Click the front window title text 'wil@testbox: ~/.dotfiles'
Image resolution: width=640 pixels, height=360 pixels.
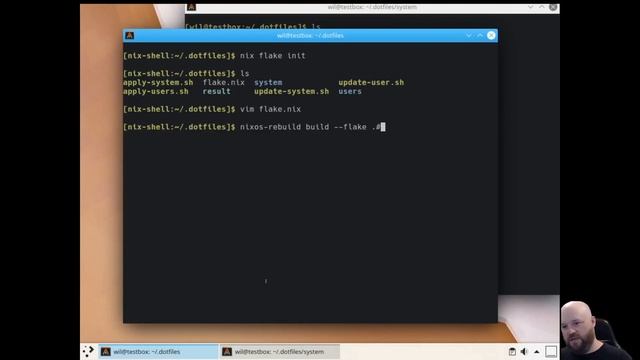click(310, 36)
